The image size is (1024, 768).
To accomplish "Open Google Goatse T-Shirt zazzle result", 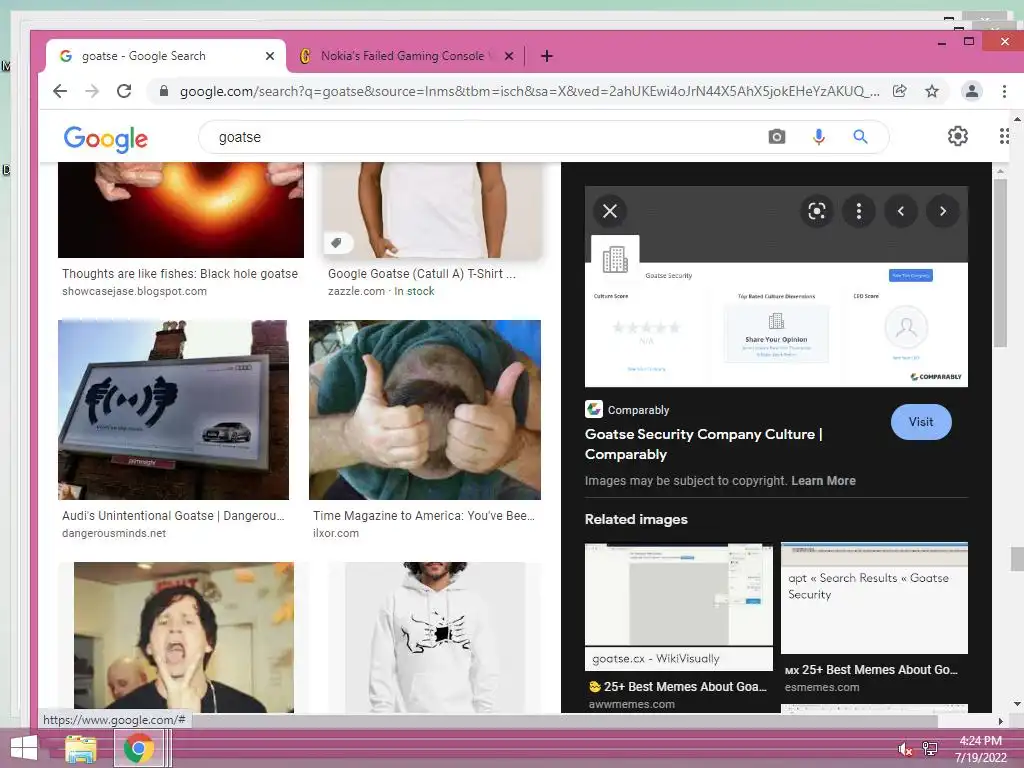I will (421, 274).
